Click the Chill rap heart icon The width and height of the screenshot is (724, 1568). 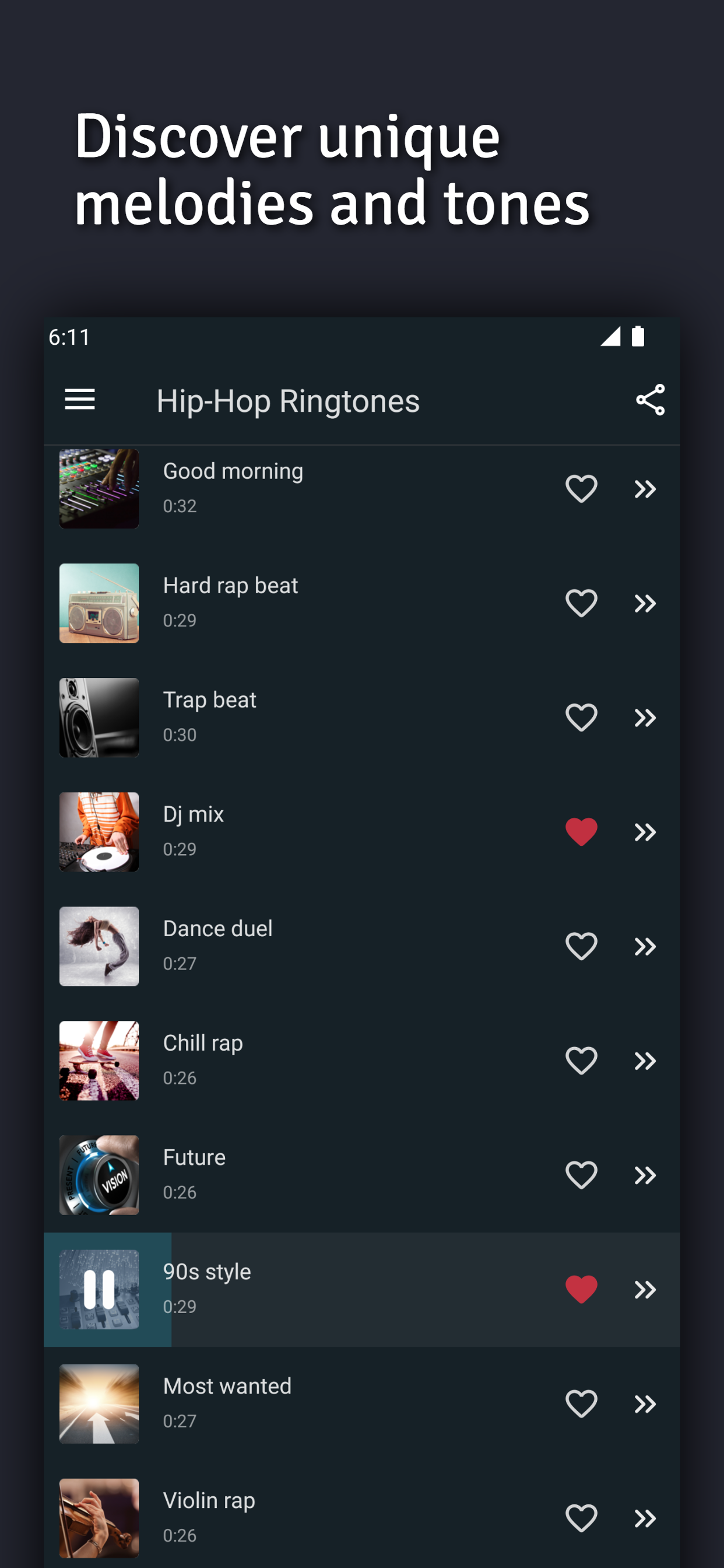point(581,1061)
